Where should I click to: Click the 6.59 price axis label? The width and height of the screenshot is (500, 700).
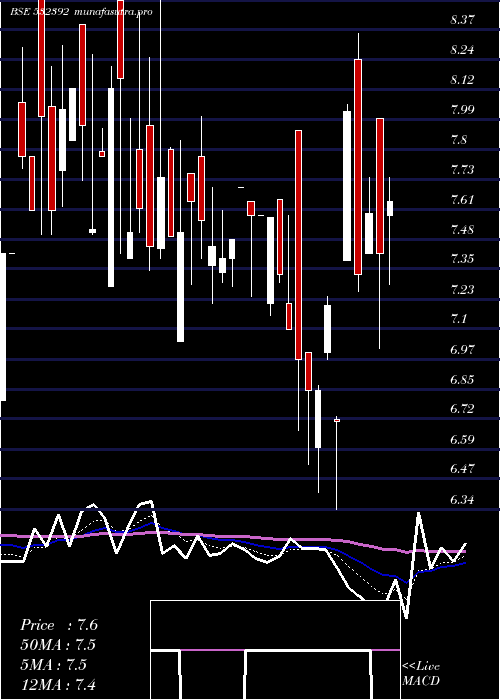[462, 440]
